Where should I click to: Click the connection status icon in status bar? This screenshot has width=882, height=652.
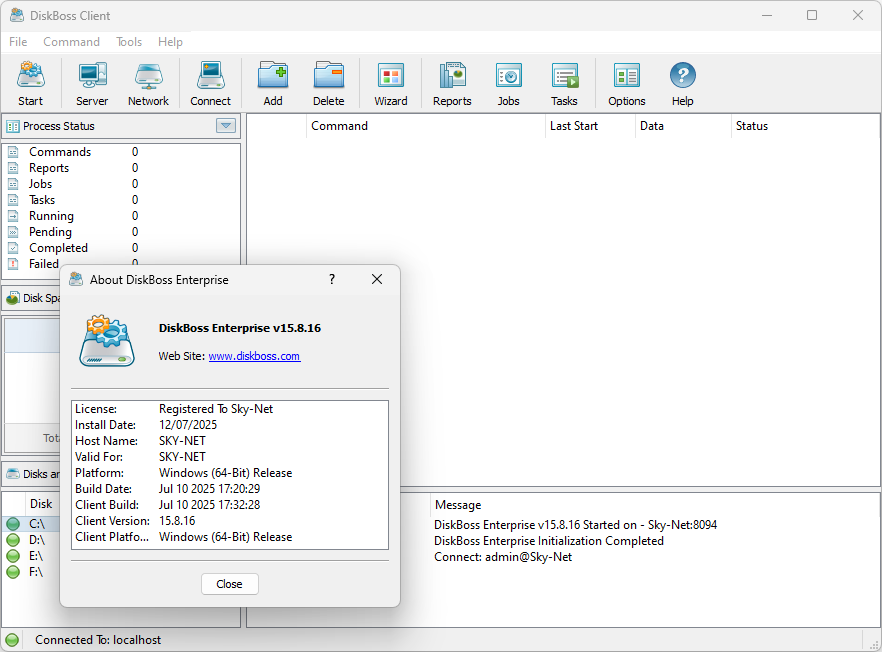12,640
